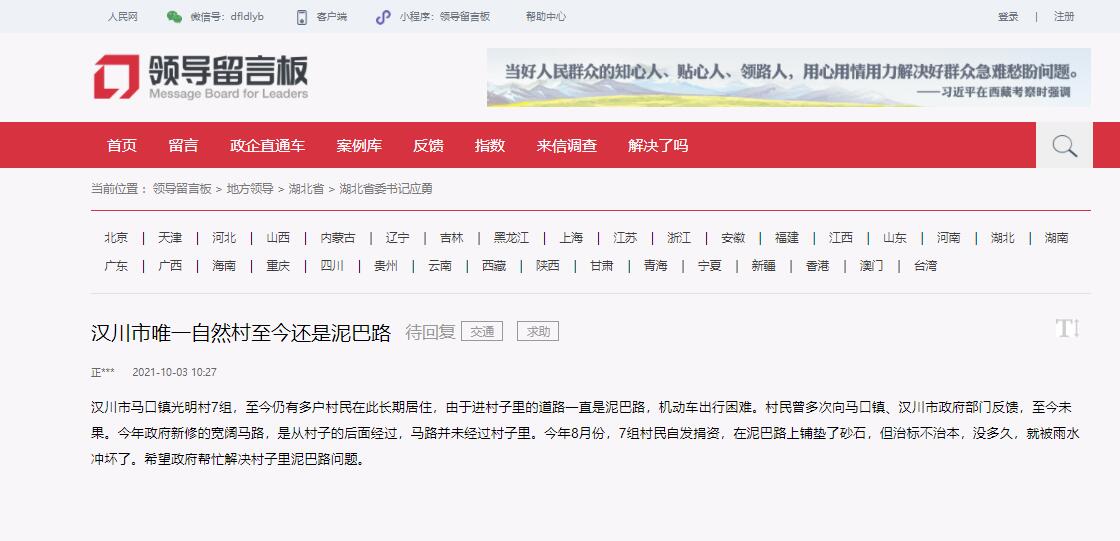Click the 注册 register link

(1064, 17)
